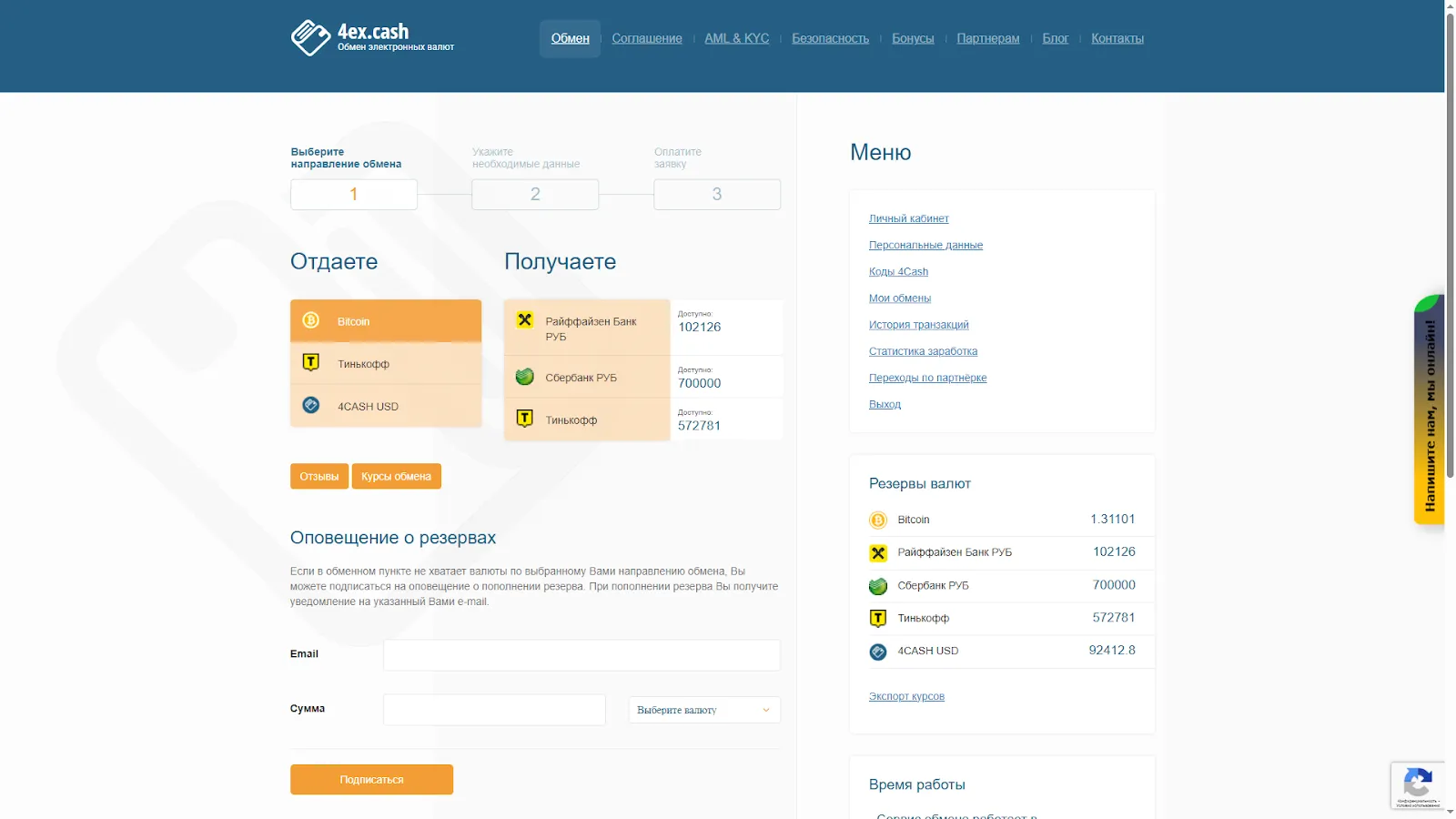Viewport: 1456px width, 819px height.
Task: Open the Соглашение menu item
Action: pos(647,38)
